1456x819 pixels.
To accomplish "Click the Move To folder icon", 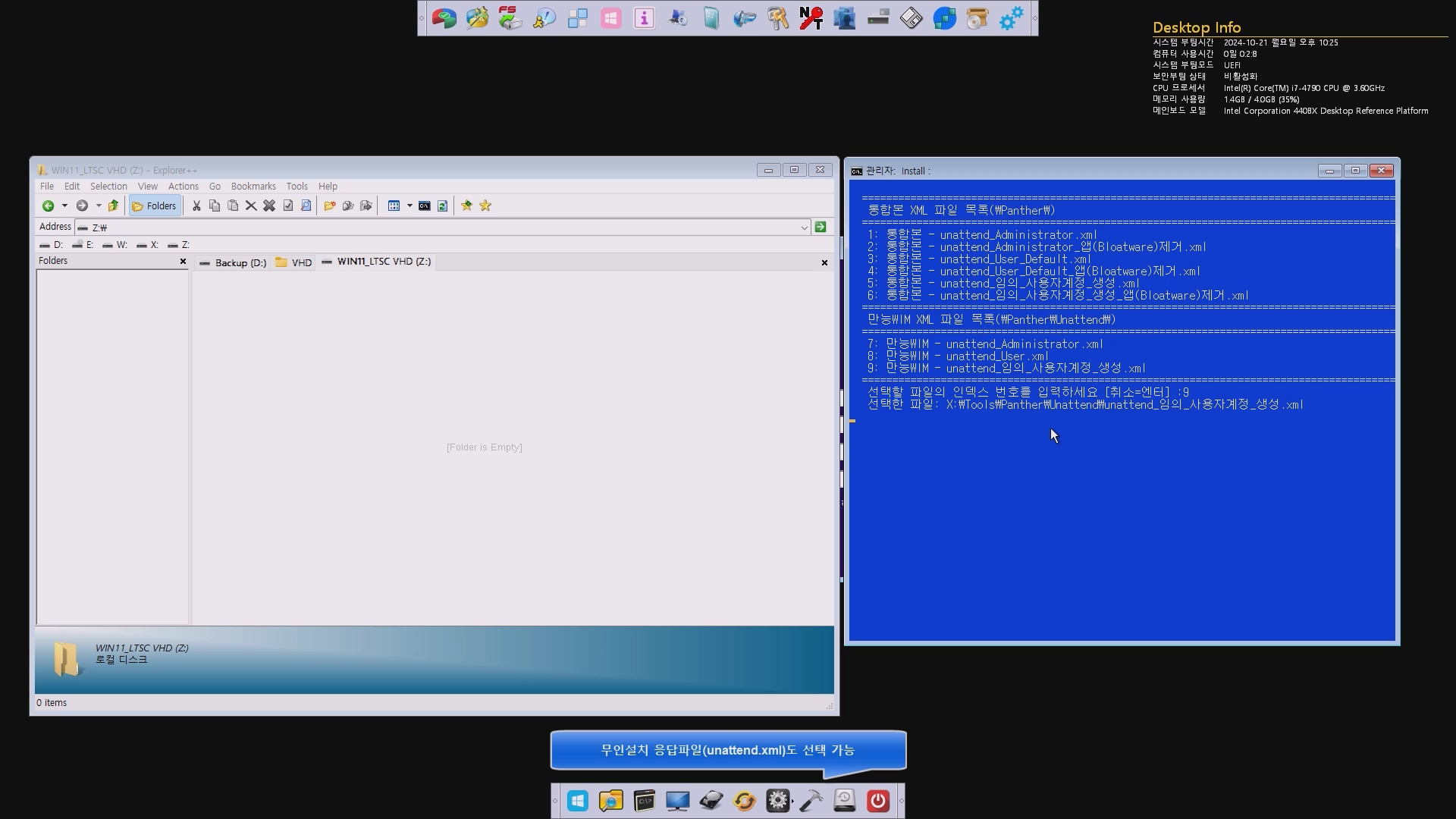I will (x=366, y=206).
